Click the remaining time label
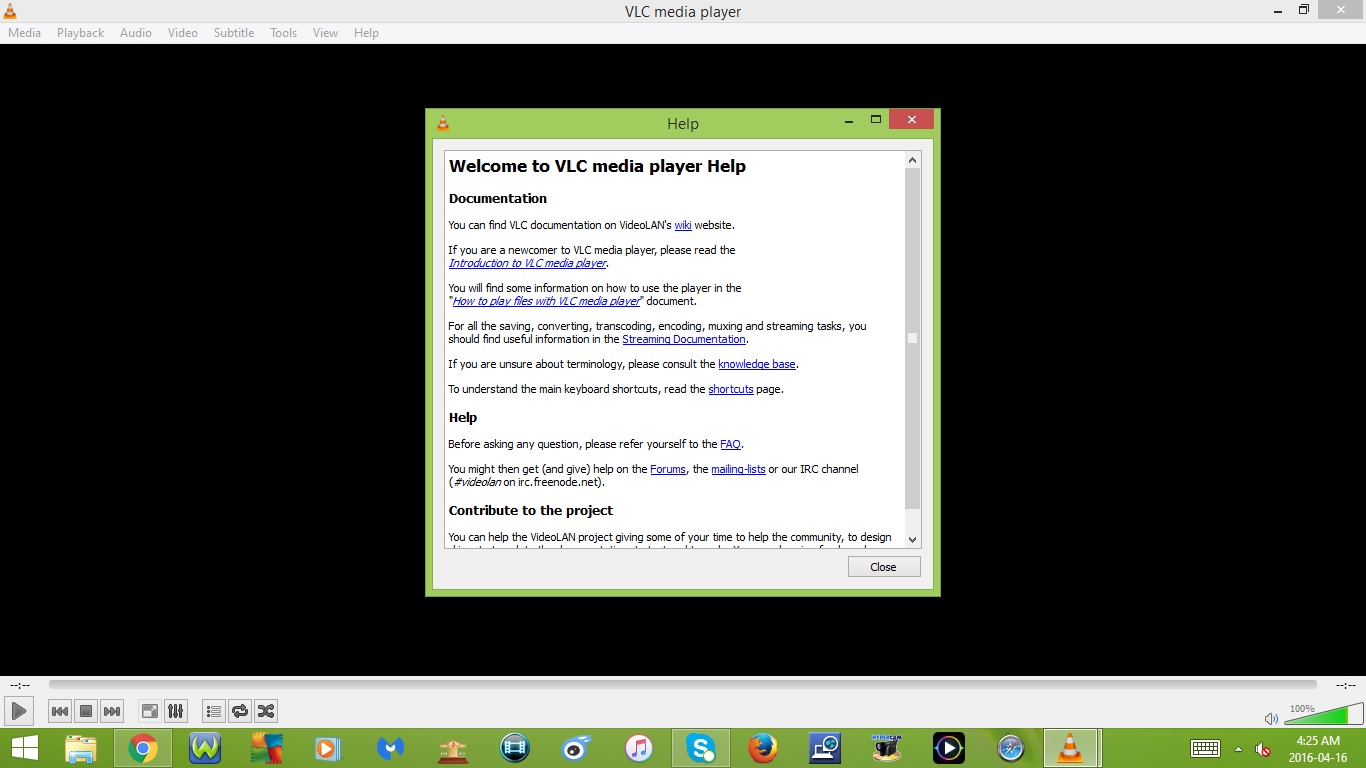Screen dimensions: 1366x768 click(x=1346, y=685)
